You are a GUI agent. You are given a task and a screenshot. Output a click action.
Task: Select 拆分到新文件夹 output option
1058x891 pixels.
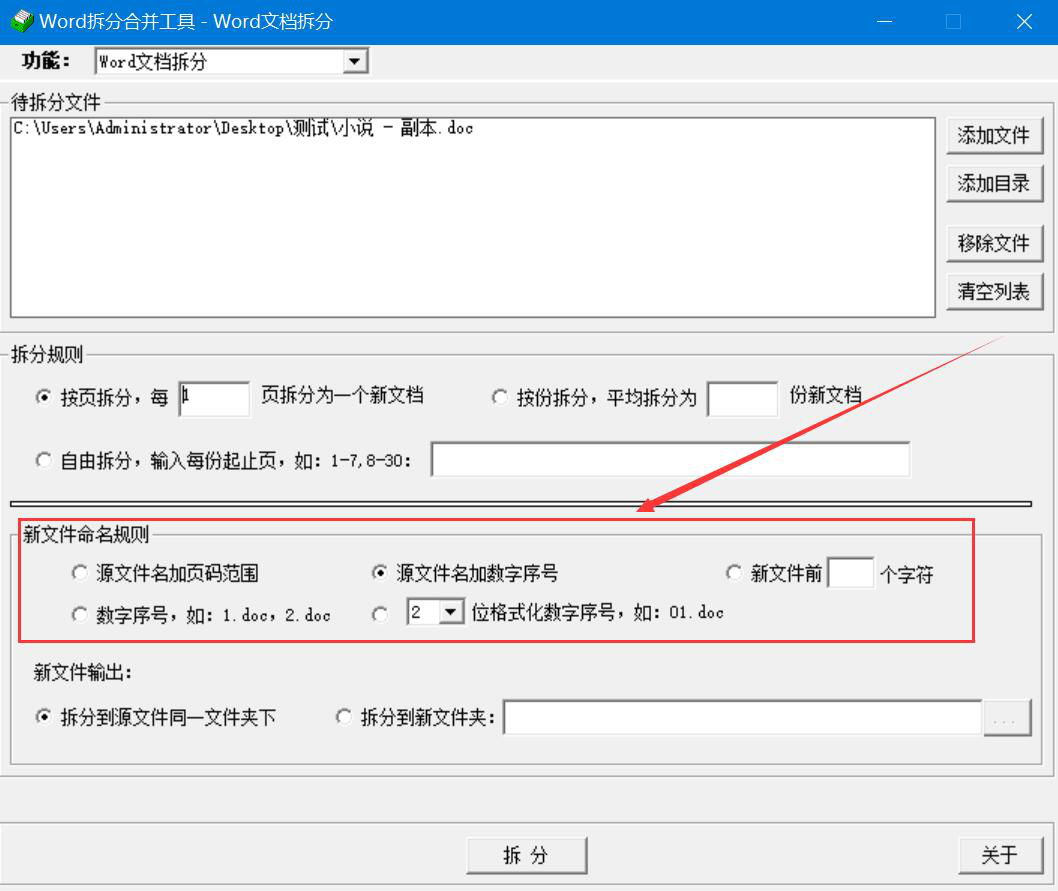tap(344, 717)
